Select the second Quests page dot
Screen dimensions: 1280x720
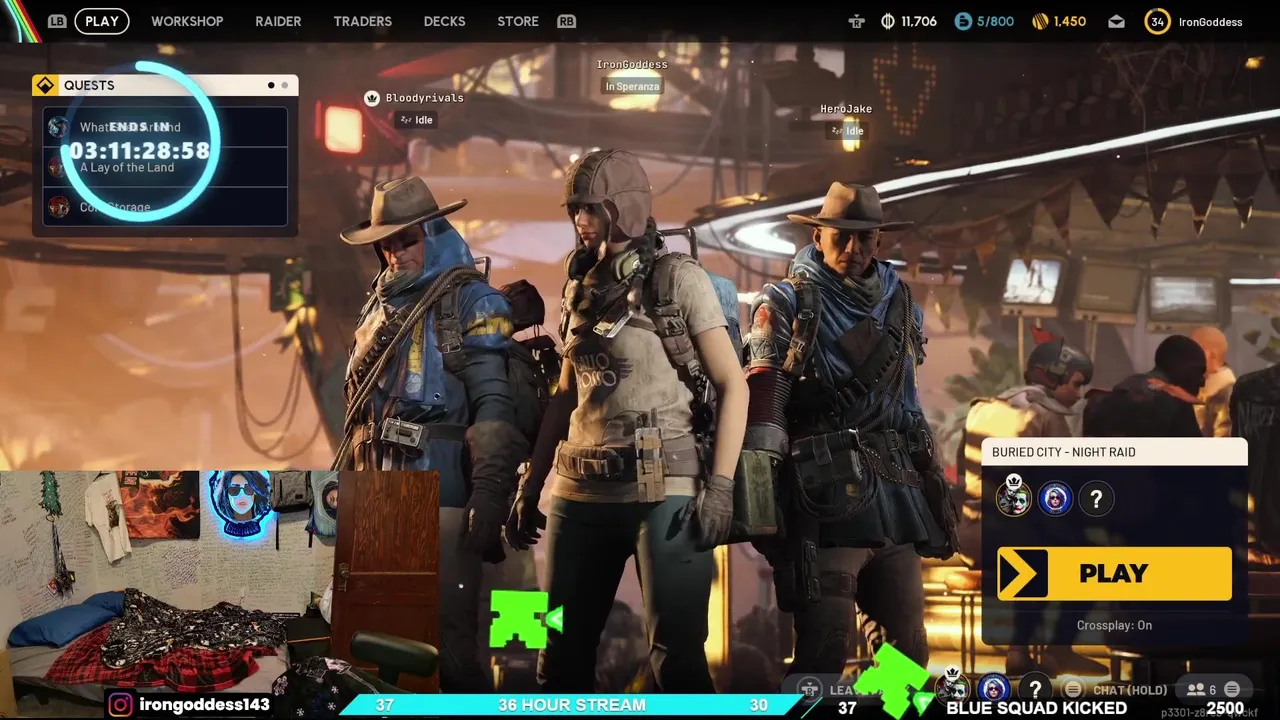point(284,85)
